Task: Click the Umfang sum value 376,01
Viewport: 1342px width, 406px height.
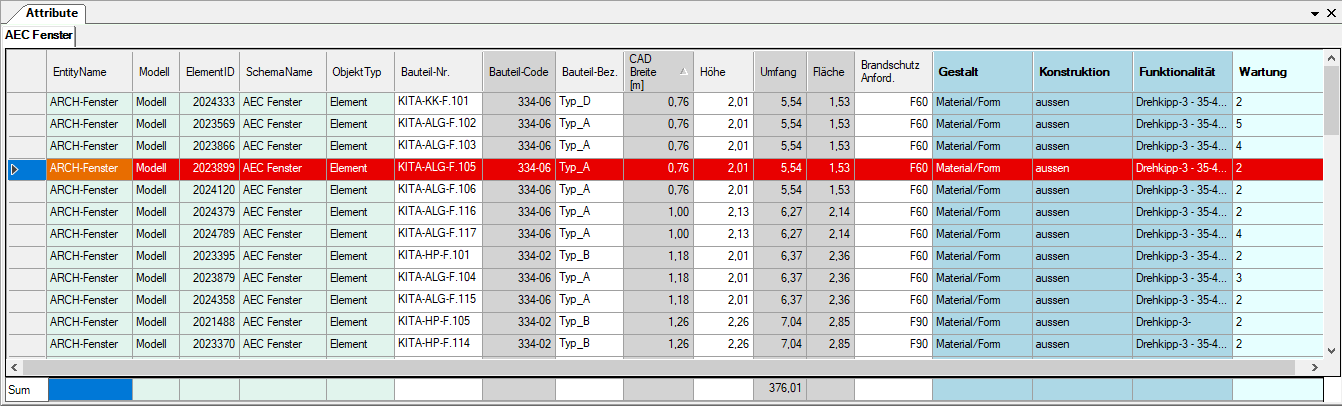Action: [779, 388]
